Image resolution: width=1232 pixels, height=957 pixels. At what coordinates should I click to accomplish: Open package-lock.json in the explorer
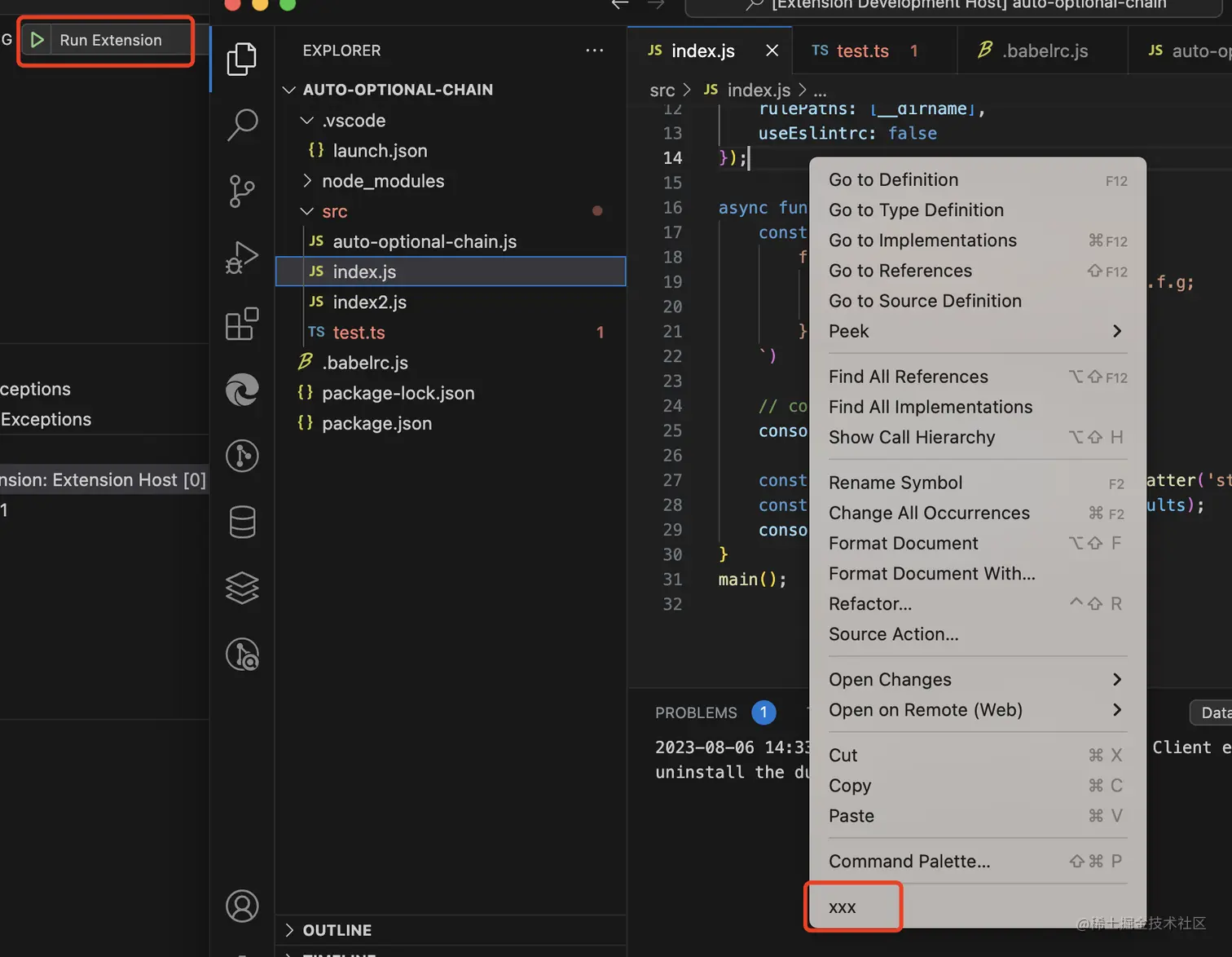coord(451,393)
